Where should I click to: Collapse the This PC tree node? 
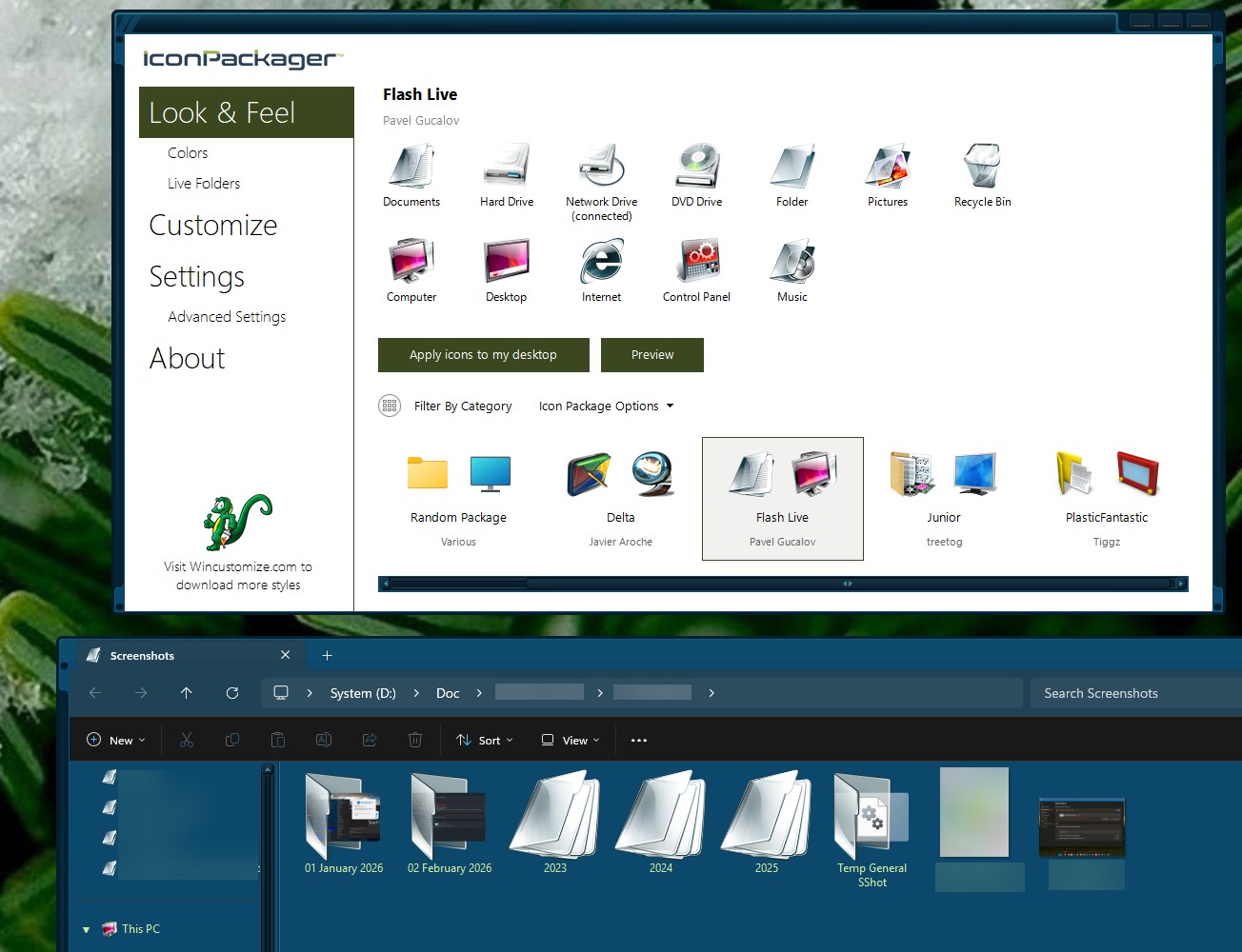click(87, 930)
